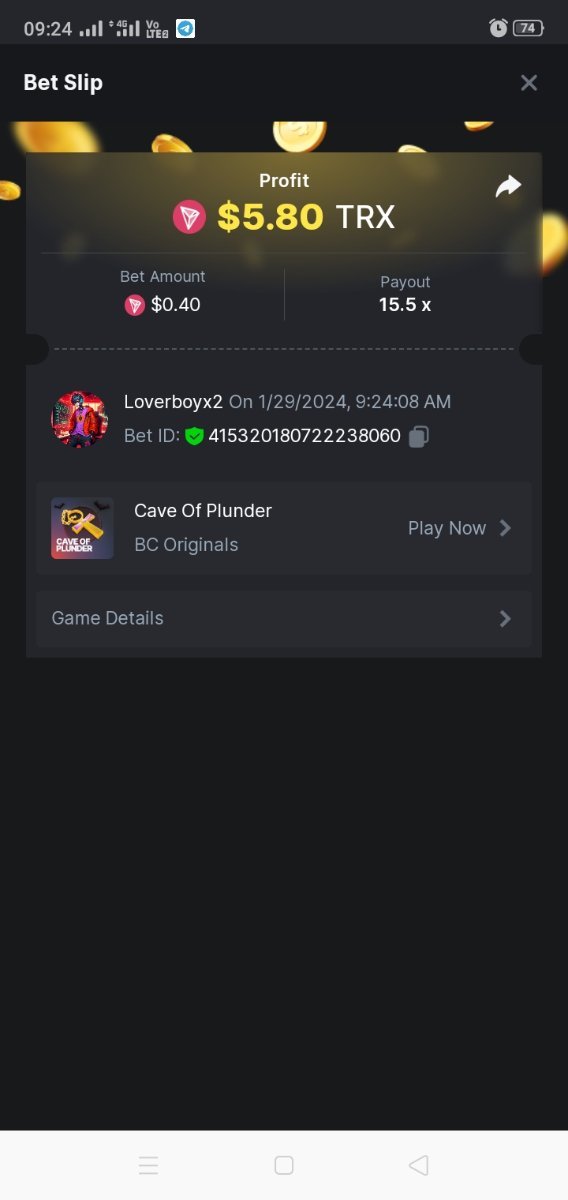Screen dimensions: 568x1200
Task: Tap the BC Originals provider label
Action: click(186, 545)
